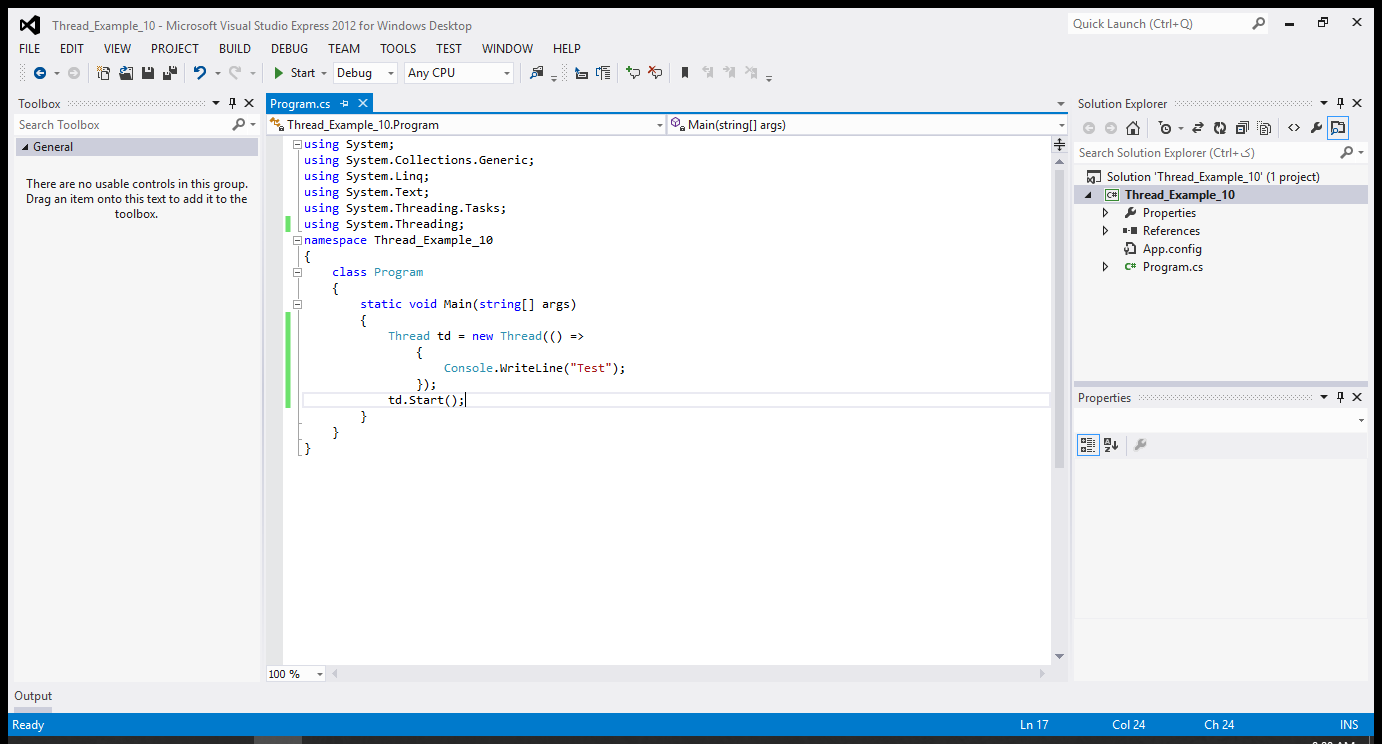Open the Thread_Example_10.Program type dropdown
Image resolution: width=1382 pixels, height=744 pixels.
pyautogui.click(x=466, y=125)
